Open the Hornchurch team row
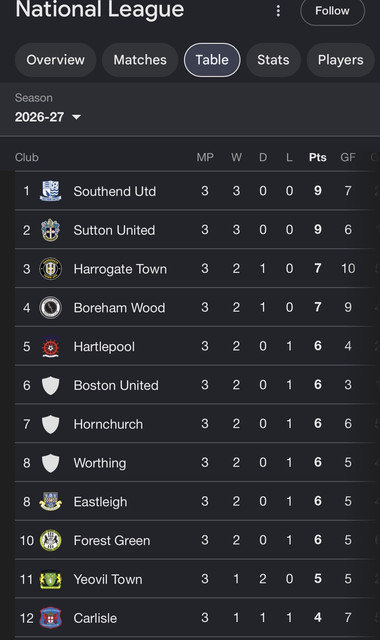 (197, 424)
